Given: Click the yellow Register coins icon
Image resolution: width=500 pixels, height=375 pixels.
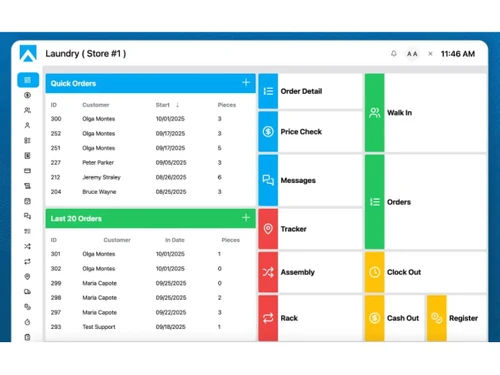Looking at the screenshot, I should tap(437, 318).
